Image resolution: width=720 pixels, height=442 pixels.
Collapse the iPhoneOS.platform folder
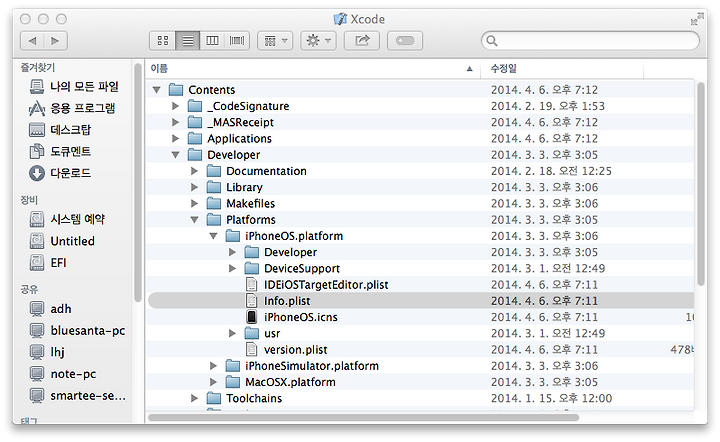pyautogui.click(x=213, y=236)
